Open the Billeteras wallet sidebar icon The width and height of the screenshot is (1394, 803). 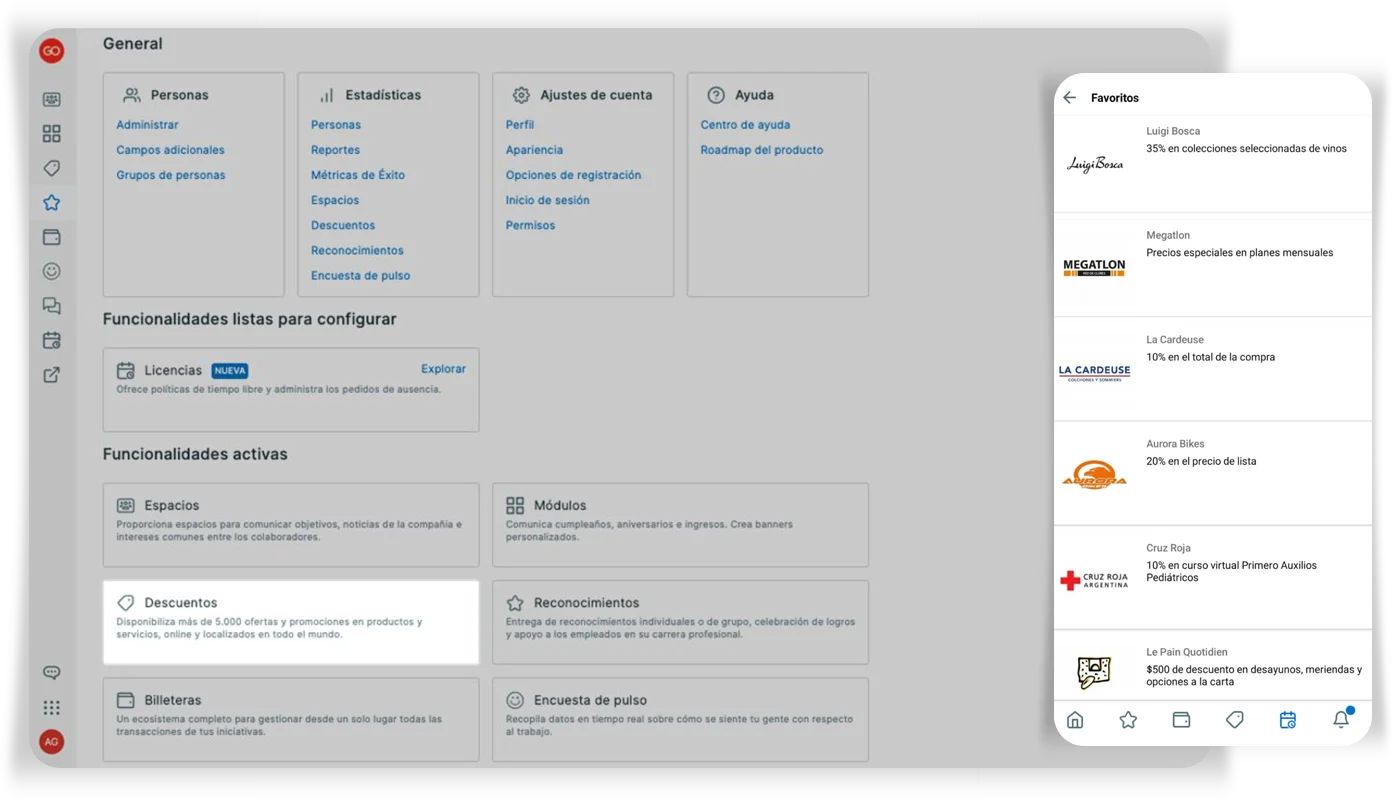click(52, 237)
